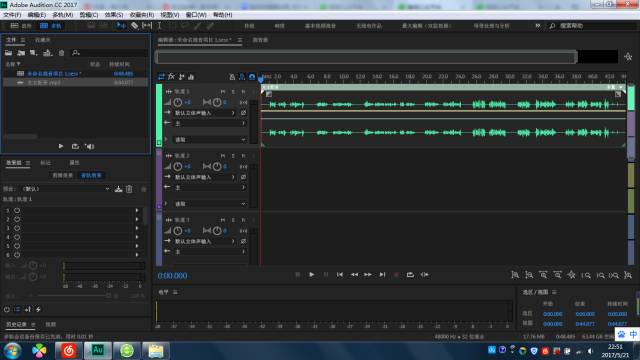640x360 pixels.
Task: Select the Move tool in toolbar
Action: click(121, 26)
